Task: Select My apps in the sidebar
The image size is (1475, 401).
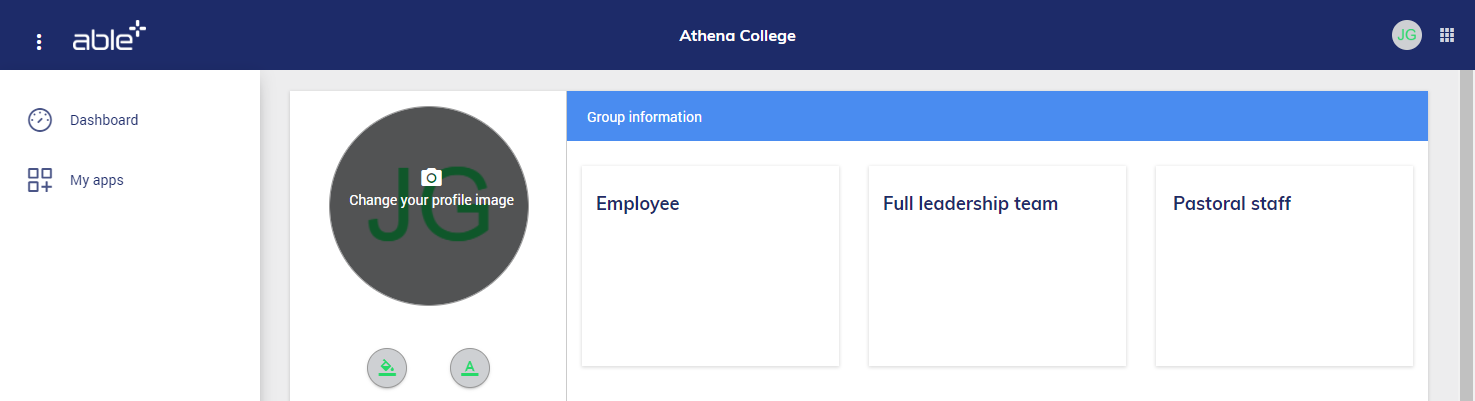Action: pos(97,180)
